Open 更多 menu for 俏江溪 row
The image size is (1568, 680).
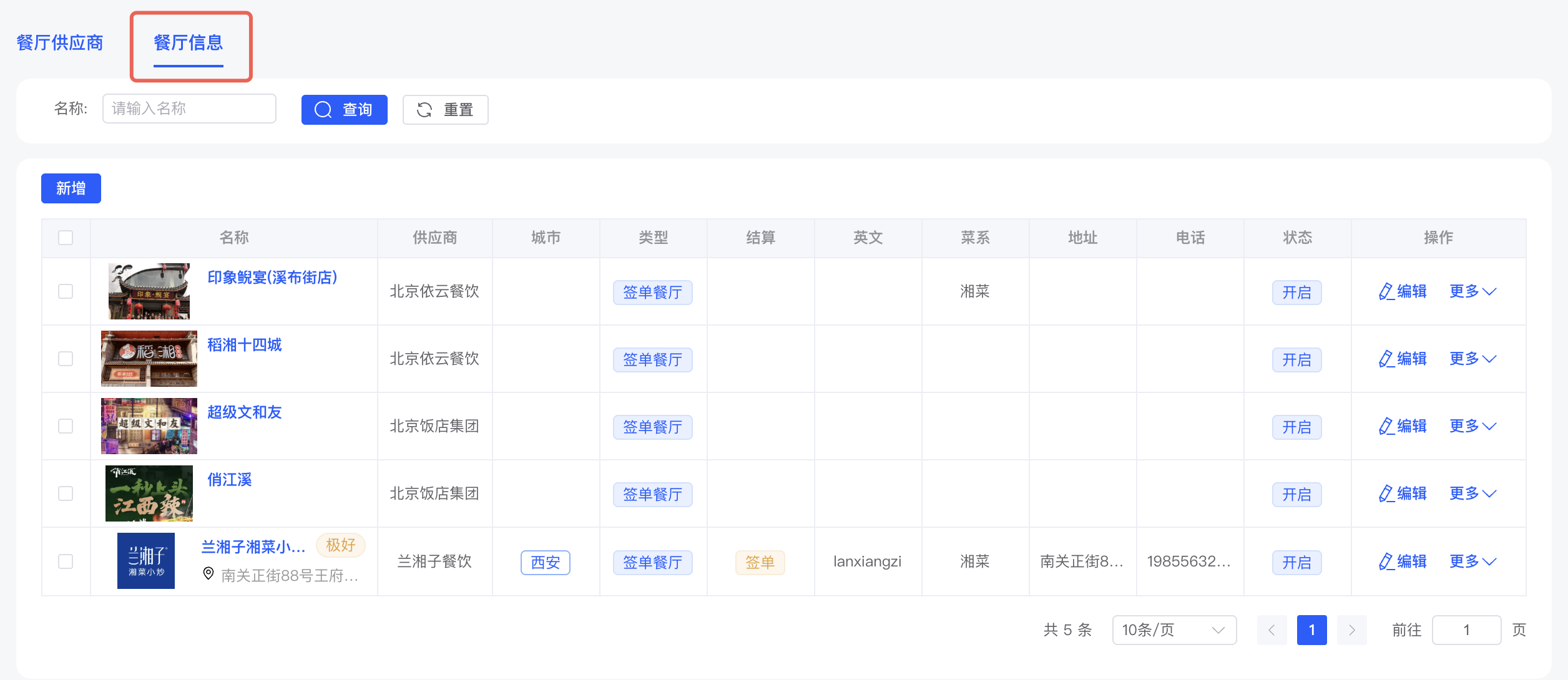(1472, 493)
